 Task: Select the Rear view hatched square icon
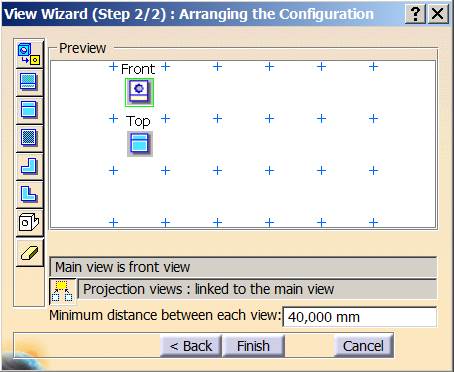click(x=29, y=138)
